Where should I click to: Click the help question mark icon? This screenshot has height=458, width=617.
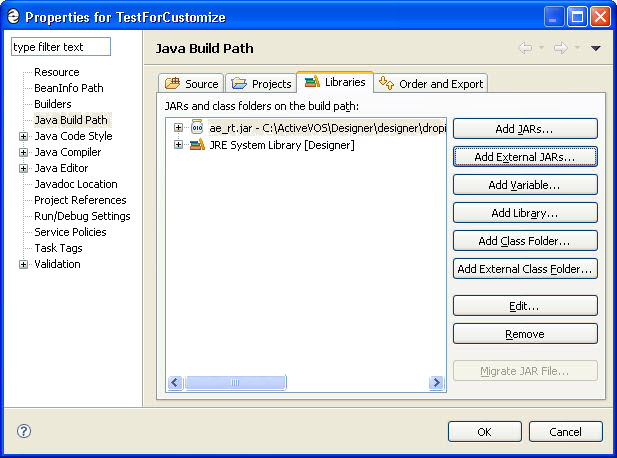(x=24, y=431)
